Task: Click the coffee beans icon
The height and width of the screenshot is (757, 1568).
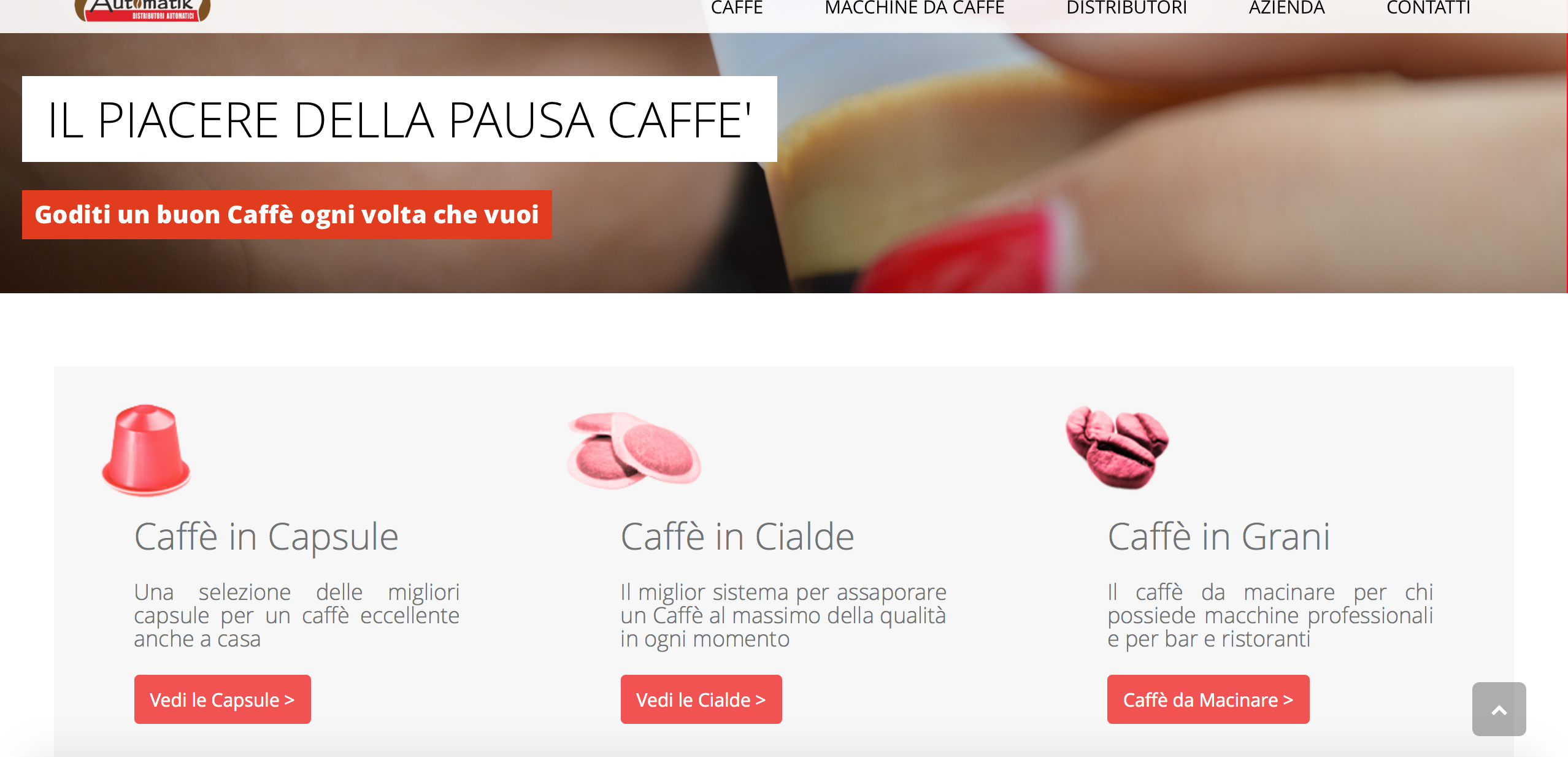Action: (x=1117, y=447)
